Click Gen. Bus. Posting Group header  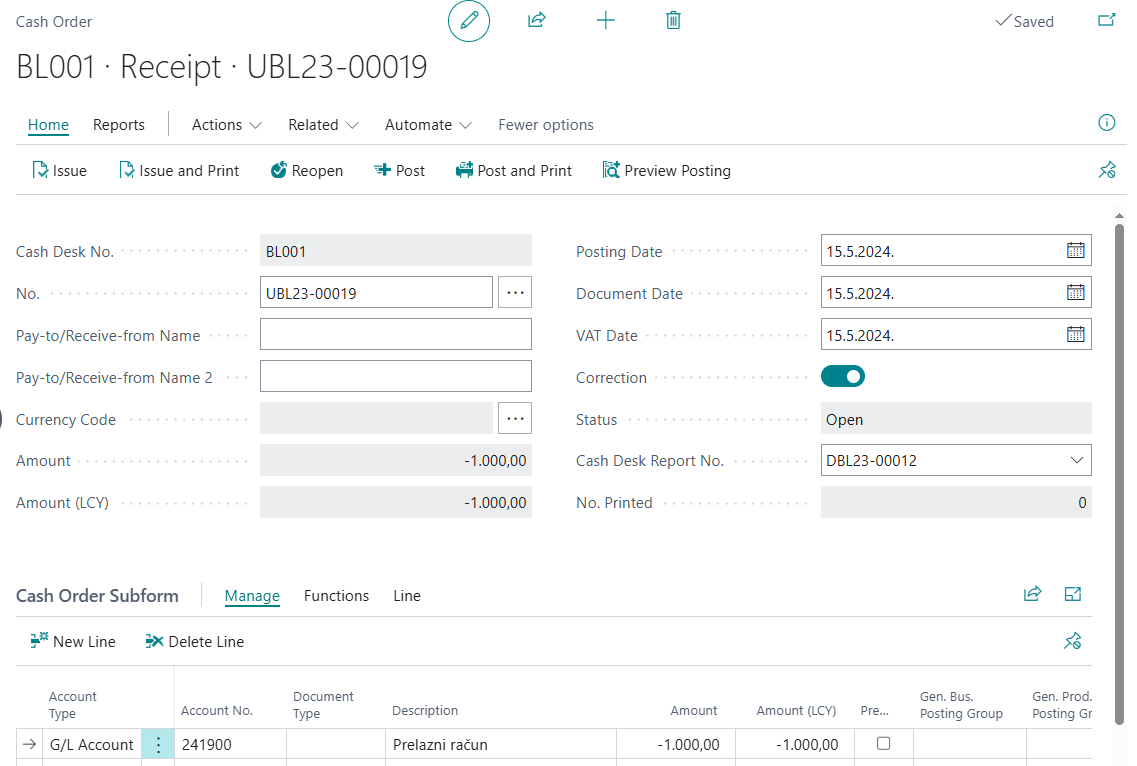[961, 704]
